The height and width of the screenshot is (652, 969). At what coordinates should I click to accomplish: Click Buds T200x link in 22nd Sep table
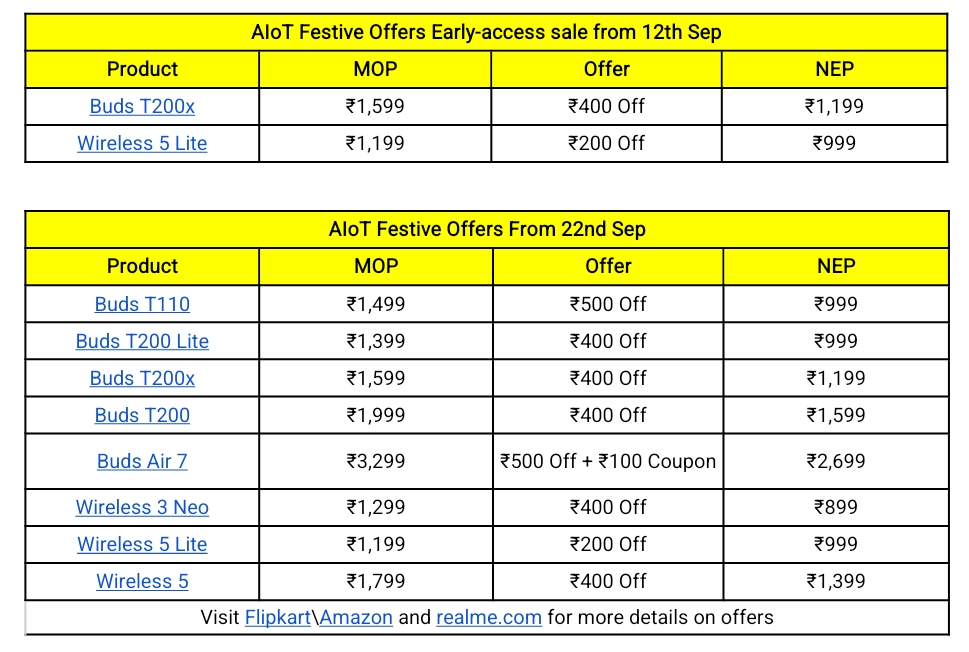pyautogui.click(x=142, y=378)
